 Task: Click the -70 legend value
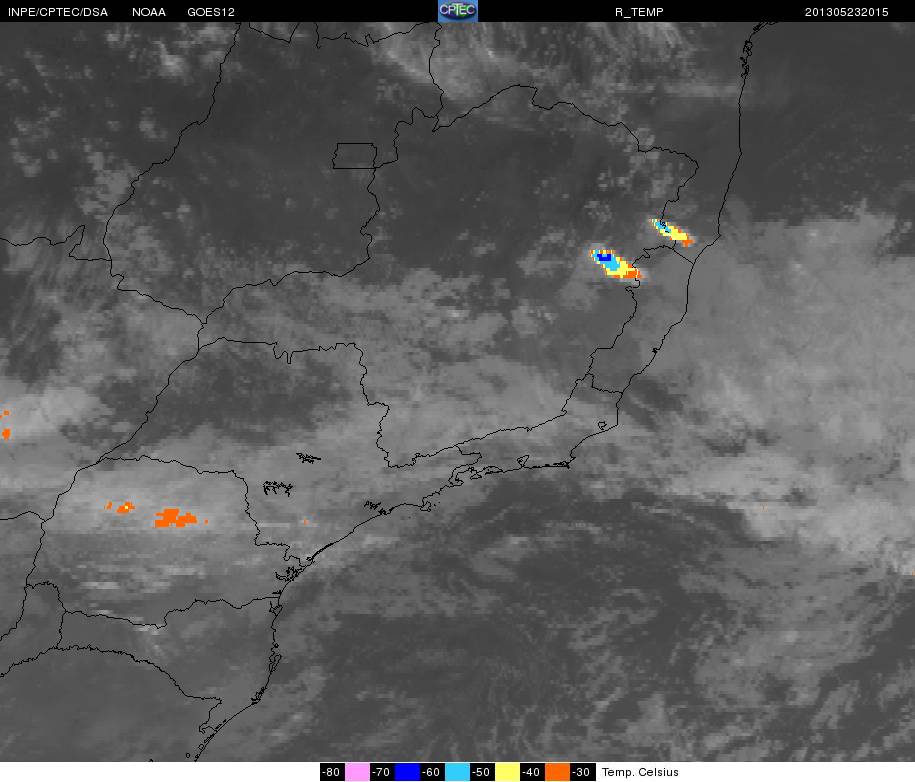click(382, 772)
